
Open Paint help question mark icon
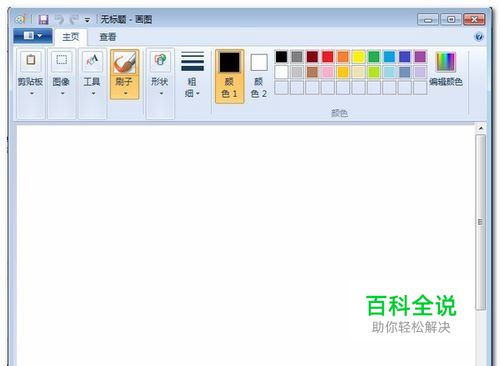(479, 36)
